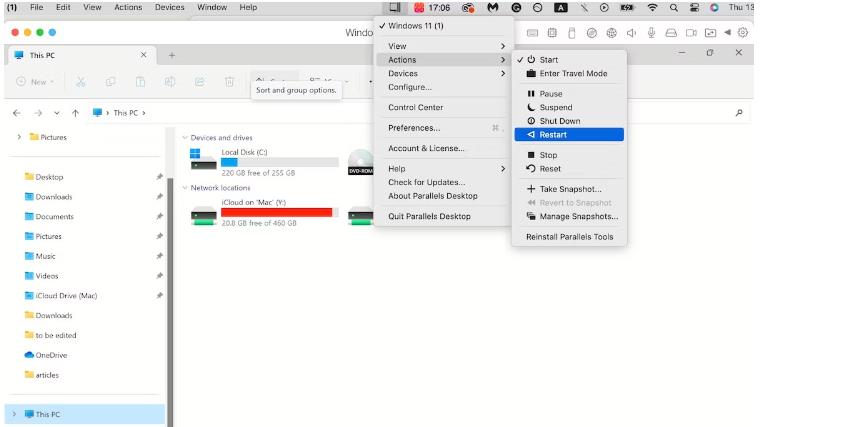Image resolution: width=854 pixels, height=427 pixels.
Task: Open the gear settings icon in Parallels toolbar
Action: tap(742, 33)
